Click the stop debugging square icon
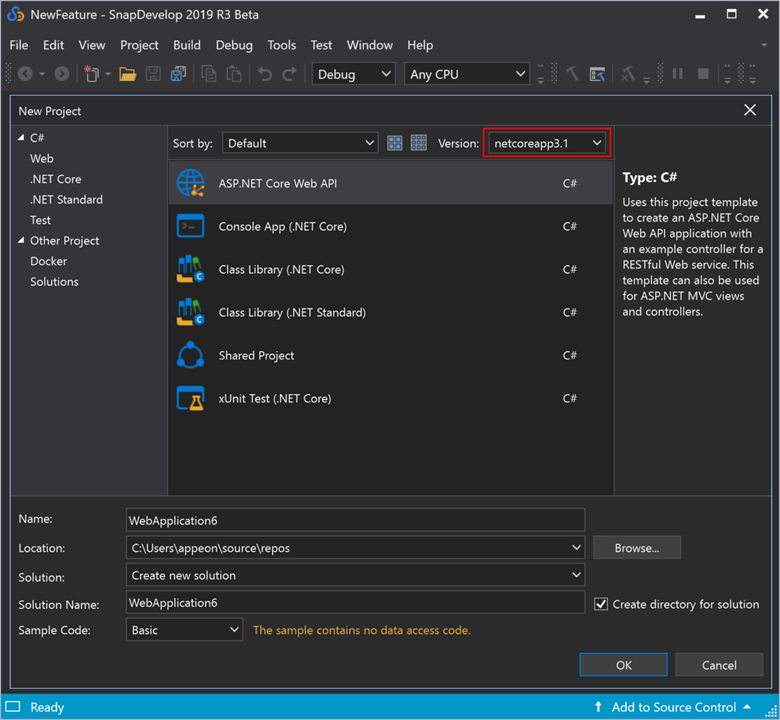 click(x=703, y=74)
